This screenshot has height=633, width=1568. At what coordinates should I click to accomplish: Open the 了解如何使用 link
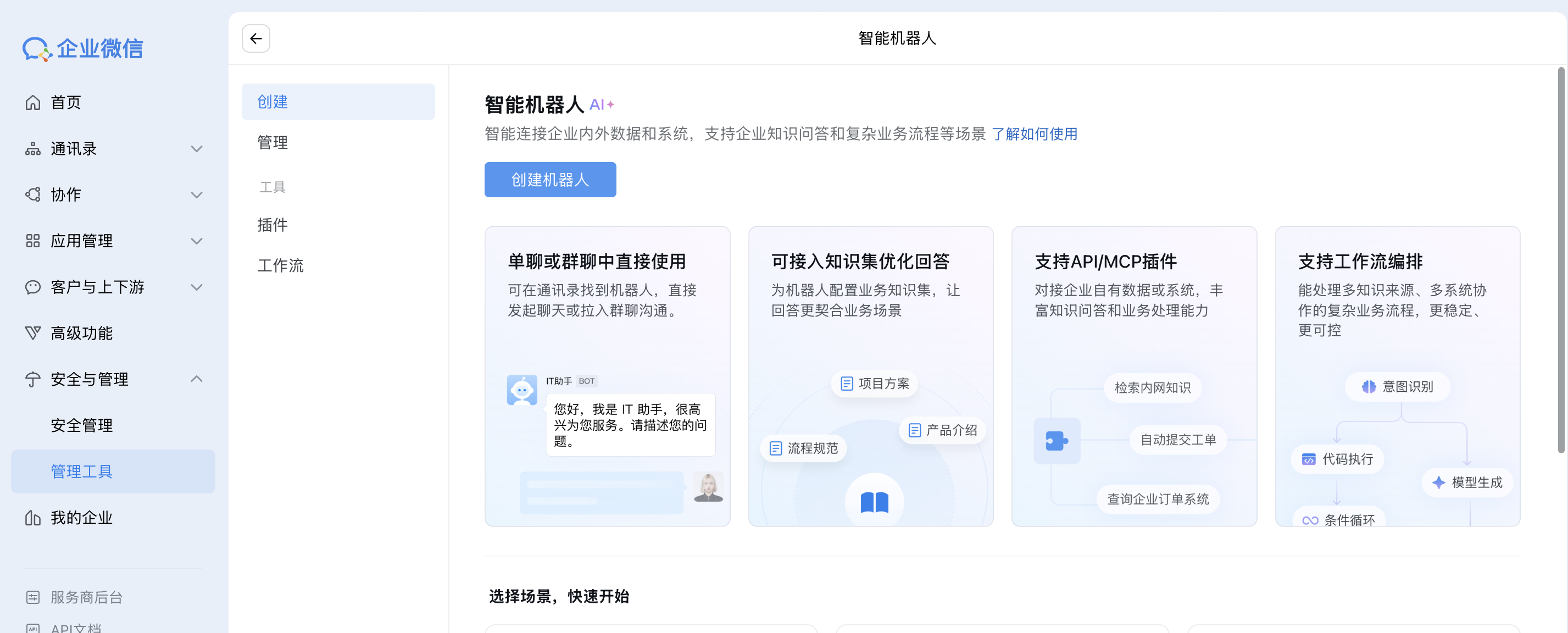[1035, 134]
